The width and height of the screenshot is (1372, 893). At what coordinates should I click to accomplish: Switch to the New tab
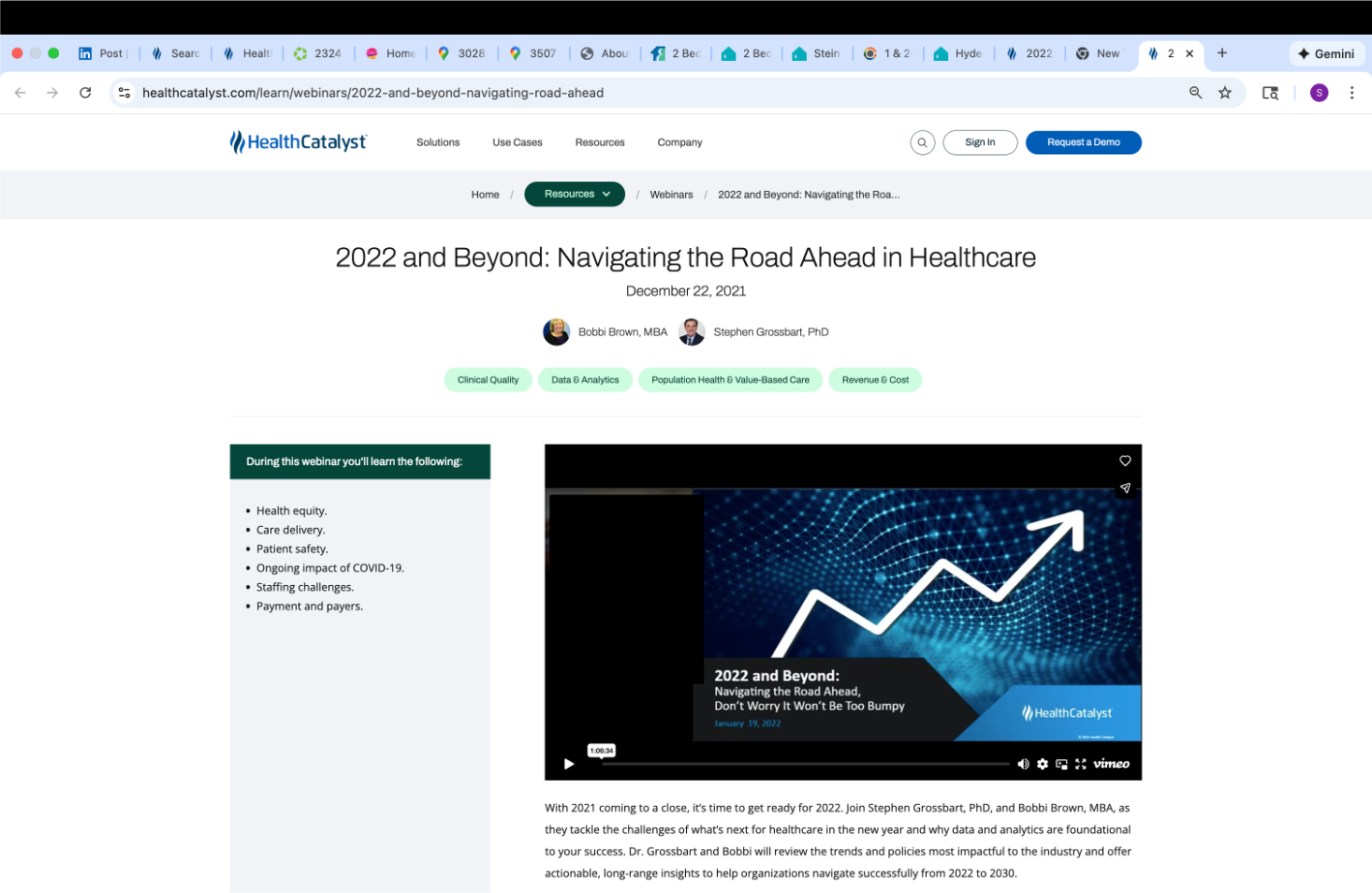click(1101, 53)
